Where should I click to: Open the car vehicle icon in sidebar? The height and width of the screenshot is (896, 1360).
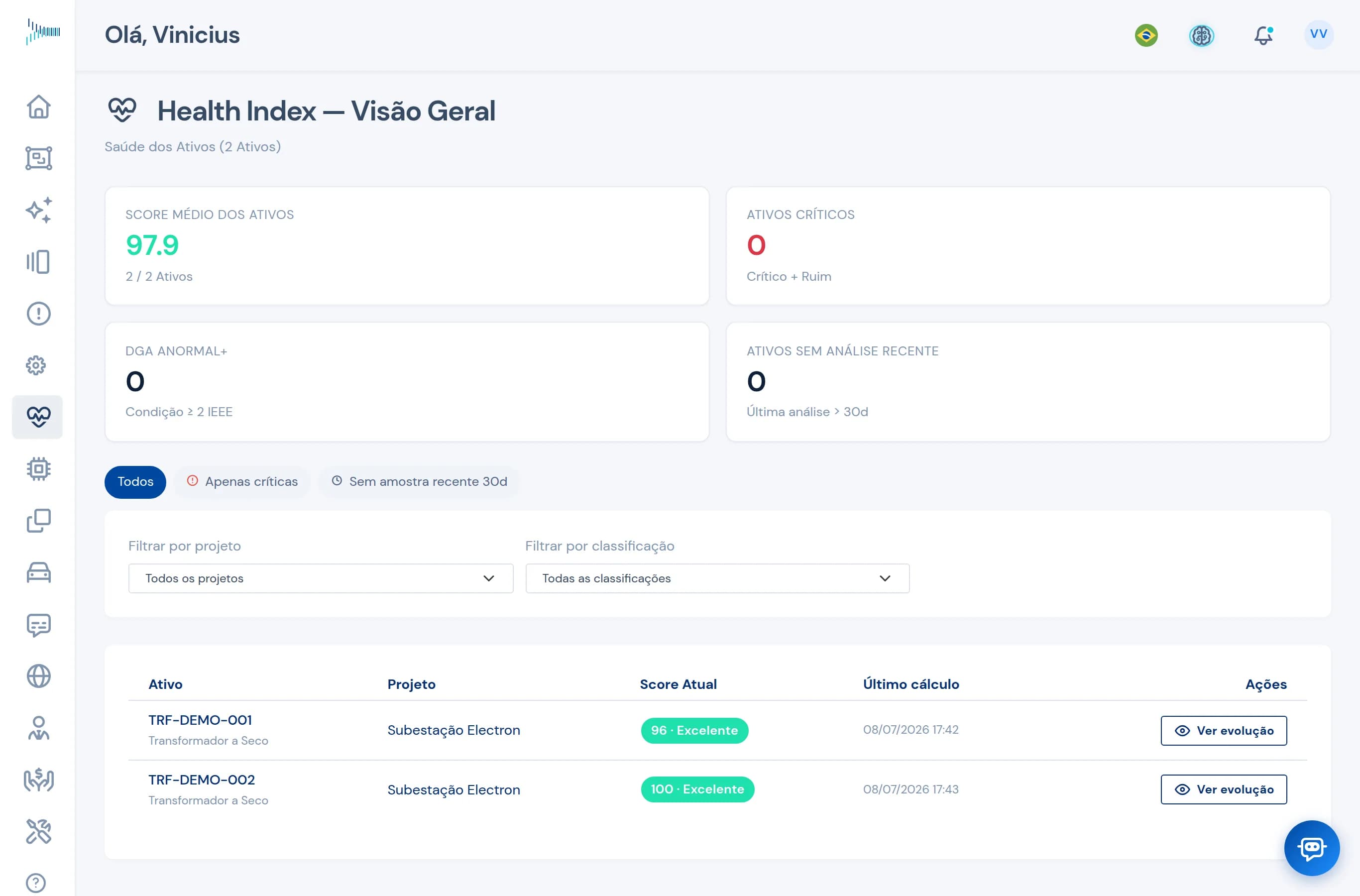click(38, 572)
